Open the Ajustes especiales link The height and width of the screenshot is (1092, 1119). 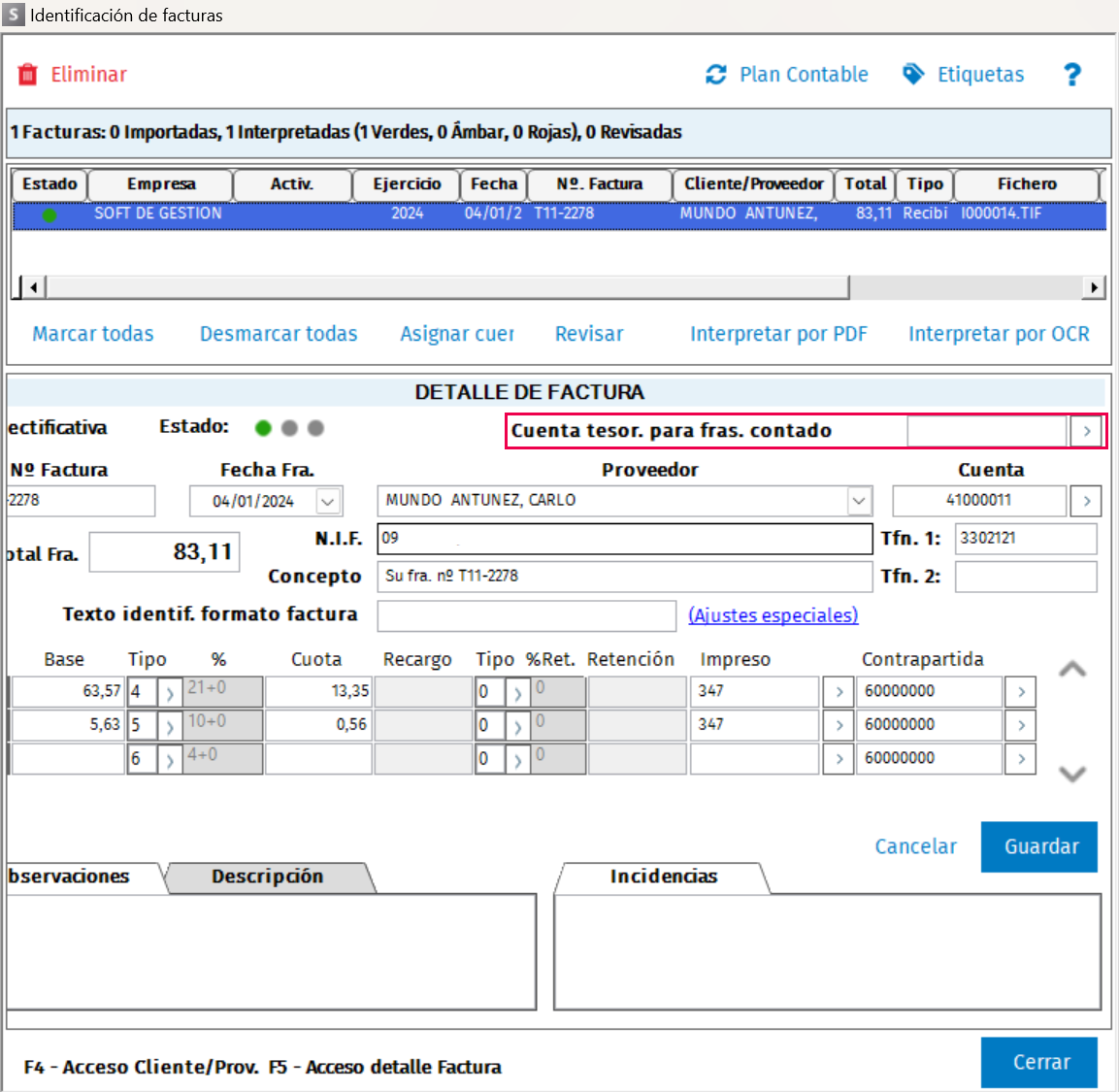[773, 615]
